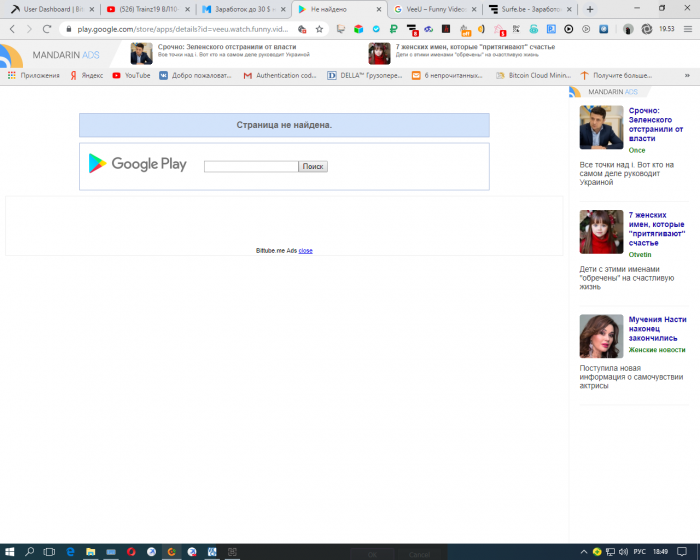
Task: Open the translate page icon in address bar
Action: (x=302, y=29)
